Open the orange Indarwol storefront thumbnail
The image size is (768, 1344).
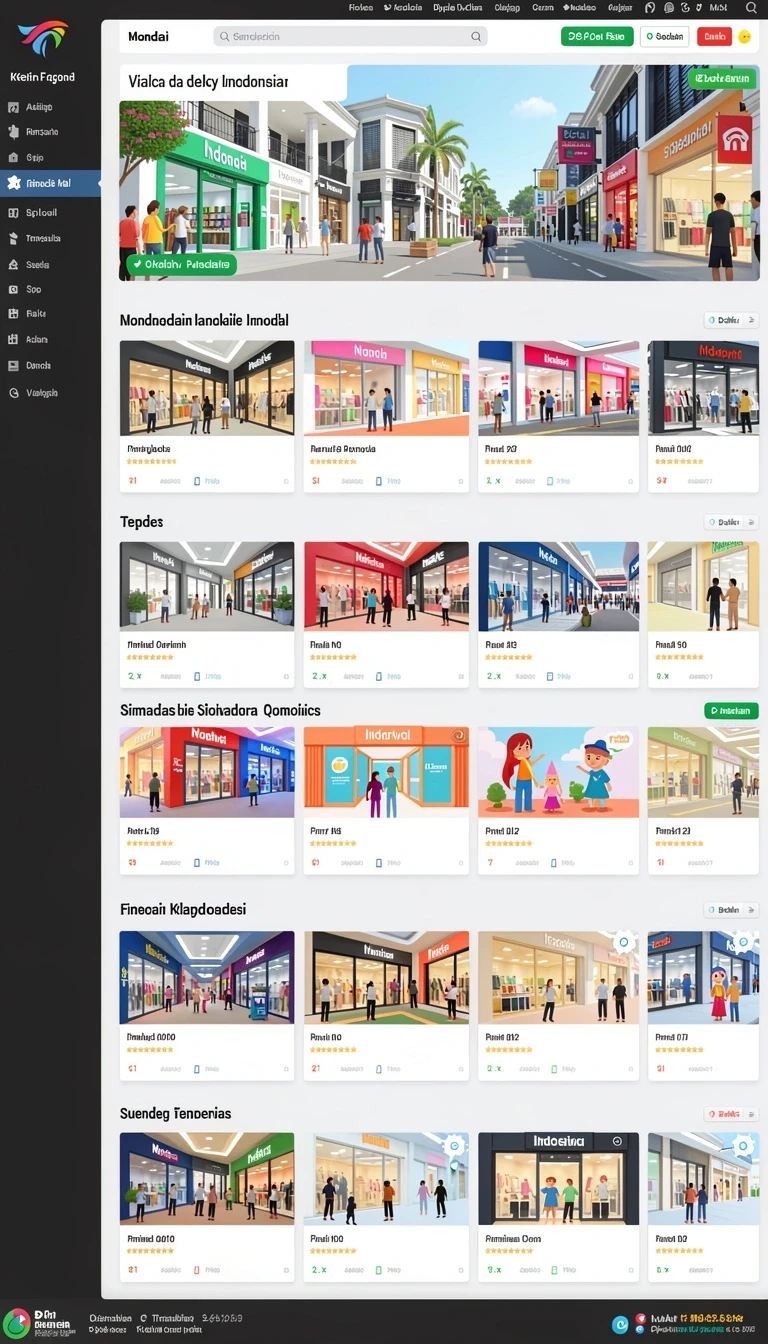pyautogui.click(x=386, y=772)
